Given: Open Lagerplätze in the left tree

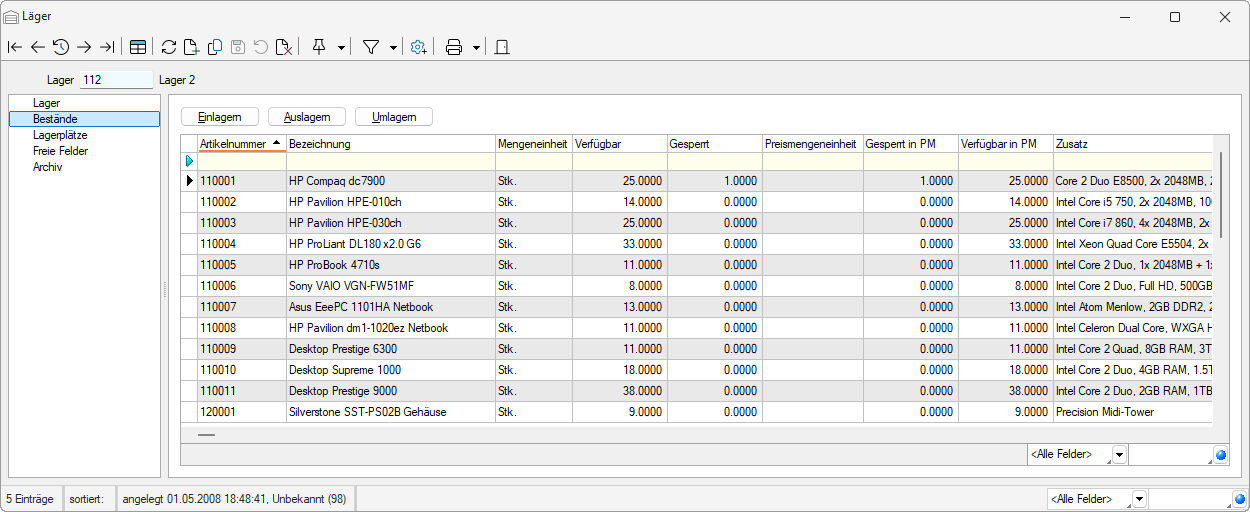Looking at the screenshot, I should [x=60, y=135].
